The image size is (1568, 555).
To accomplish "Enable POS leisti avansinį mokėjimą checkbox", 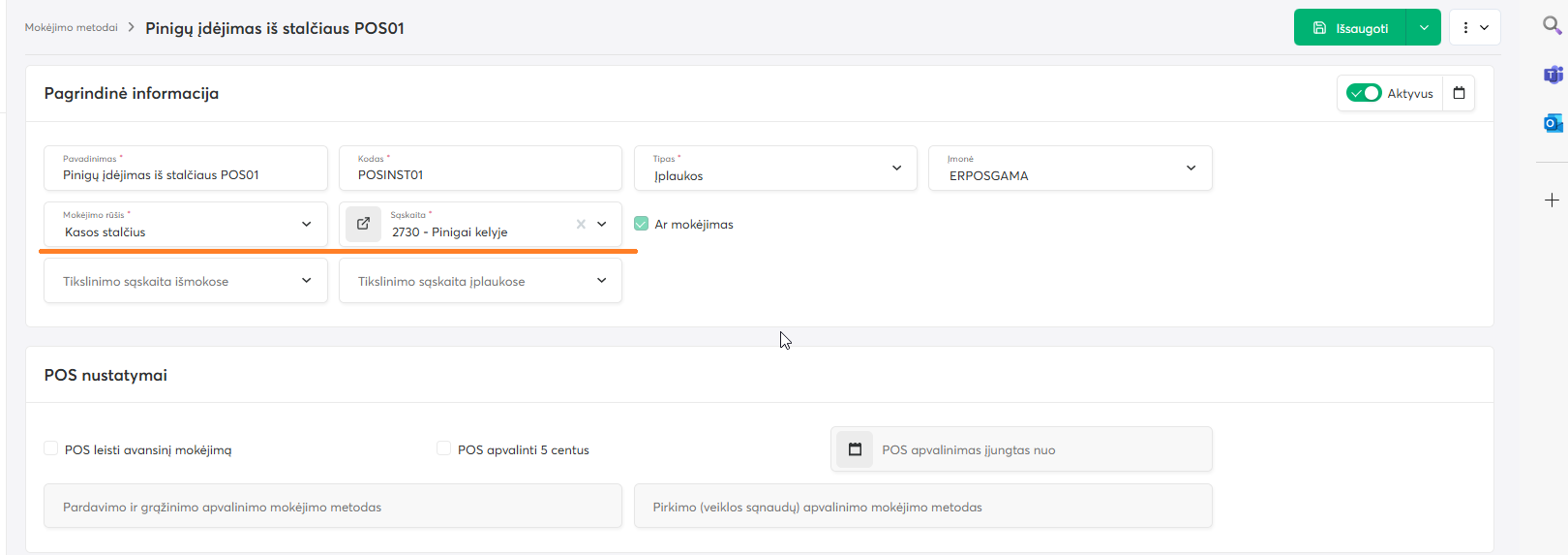I will click(x=51, y=448).
